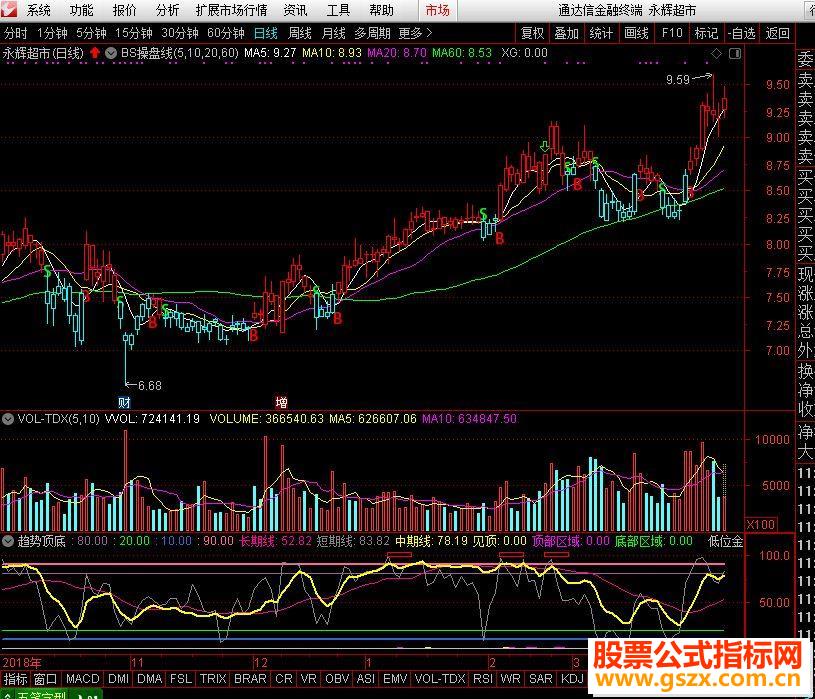The image size is (815, 699).
Task: Click the 标记 mark button
Action: (x=706, y=33)
